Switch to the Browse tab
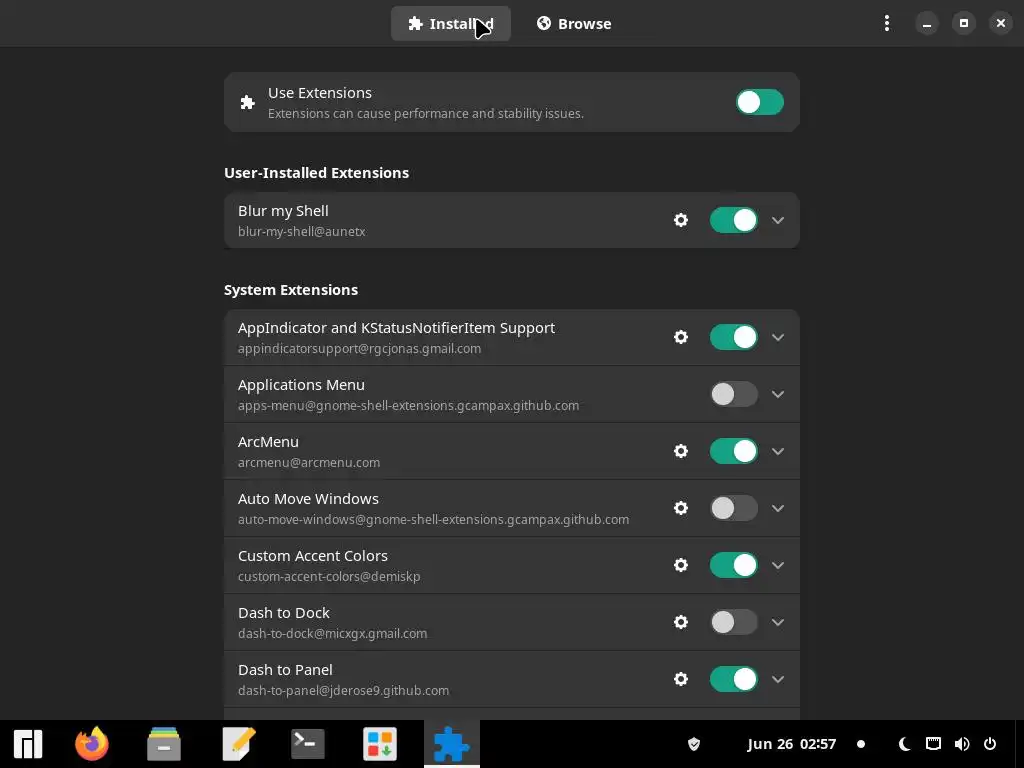1024x768 pixels. pos(574,24)
